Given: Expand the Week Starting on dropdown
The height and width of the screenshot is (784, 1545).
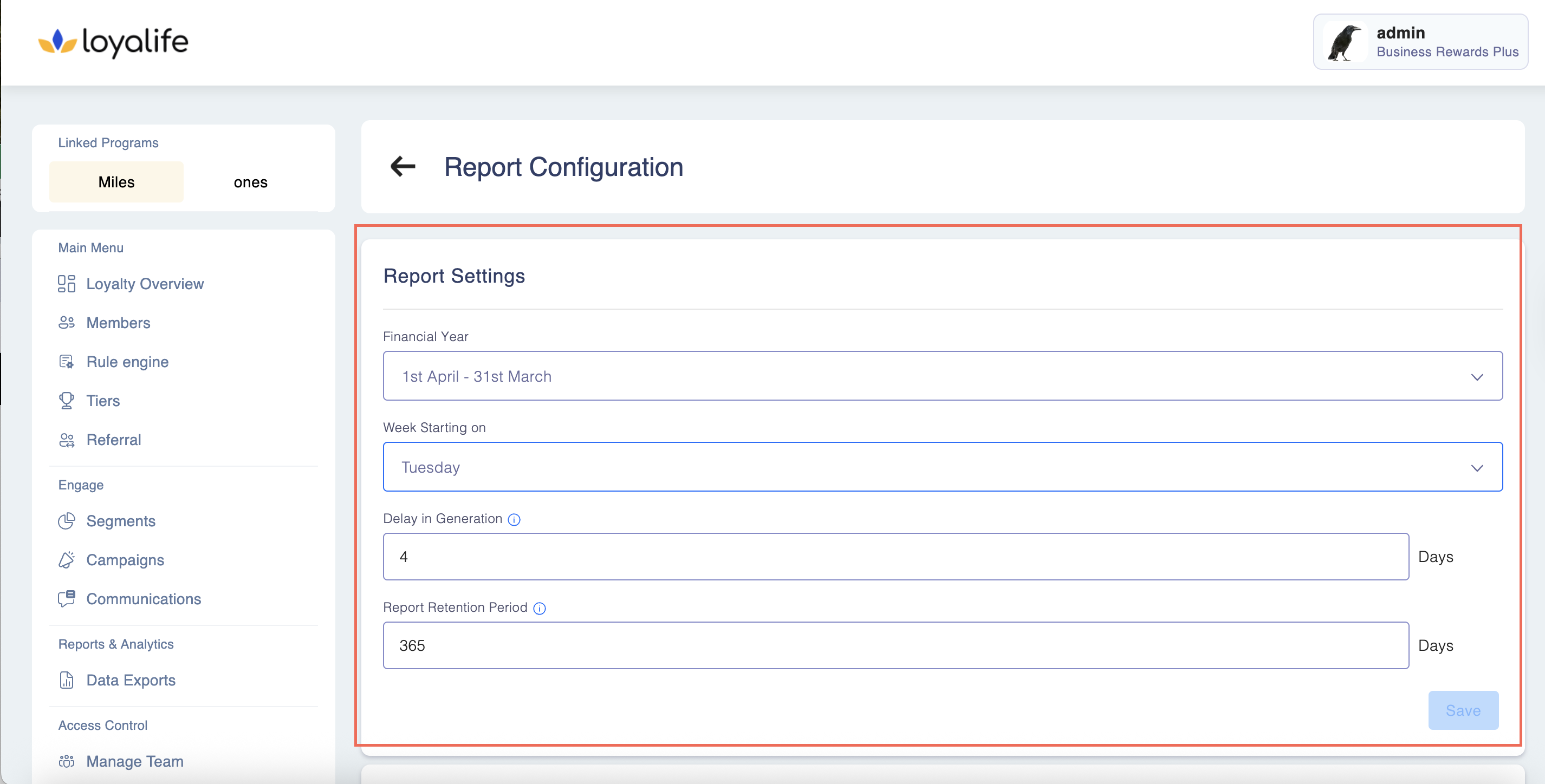Looking at the screenshot, I should click(942, 467).
